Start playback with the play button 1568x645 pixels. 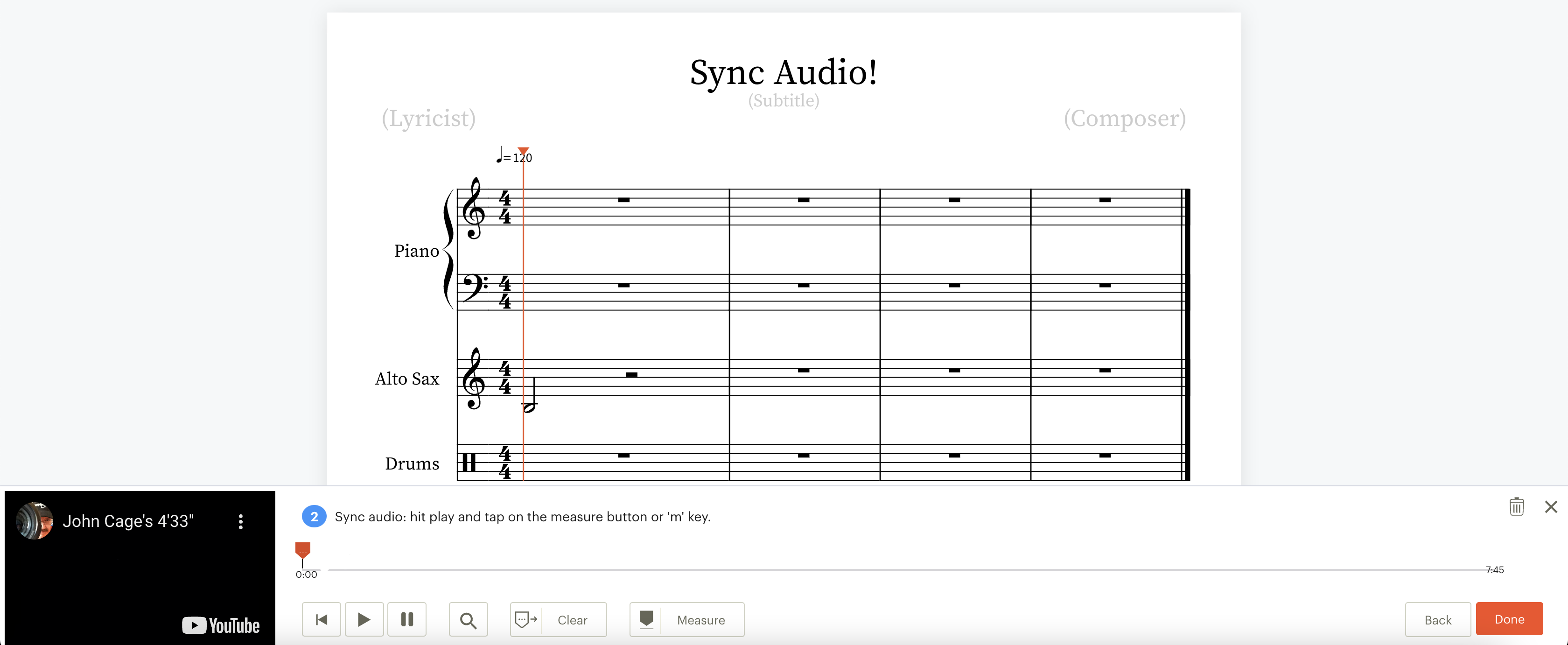[364, 619]
